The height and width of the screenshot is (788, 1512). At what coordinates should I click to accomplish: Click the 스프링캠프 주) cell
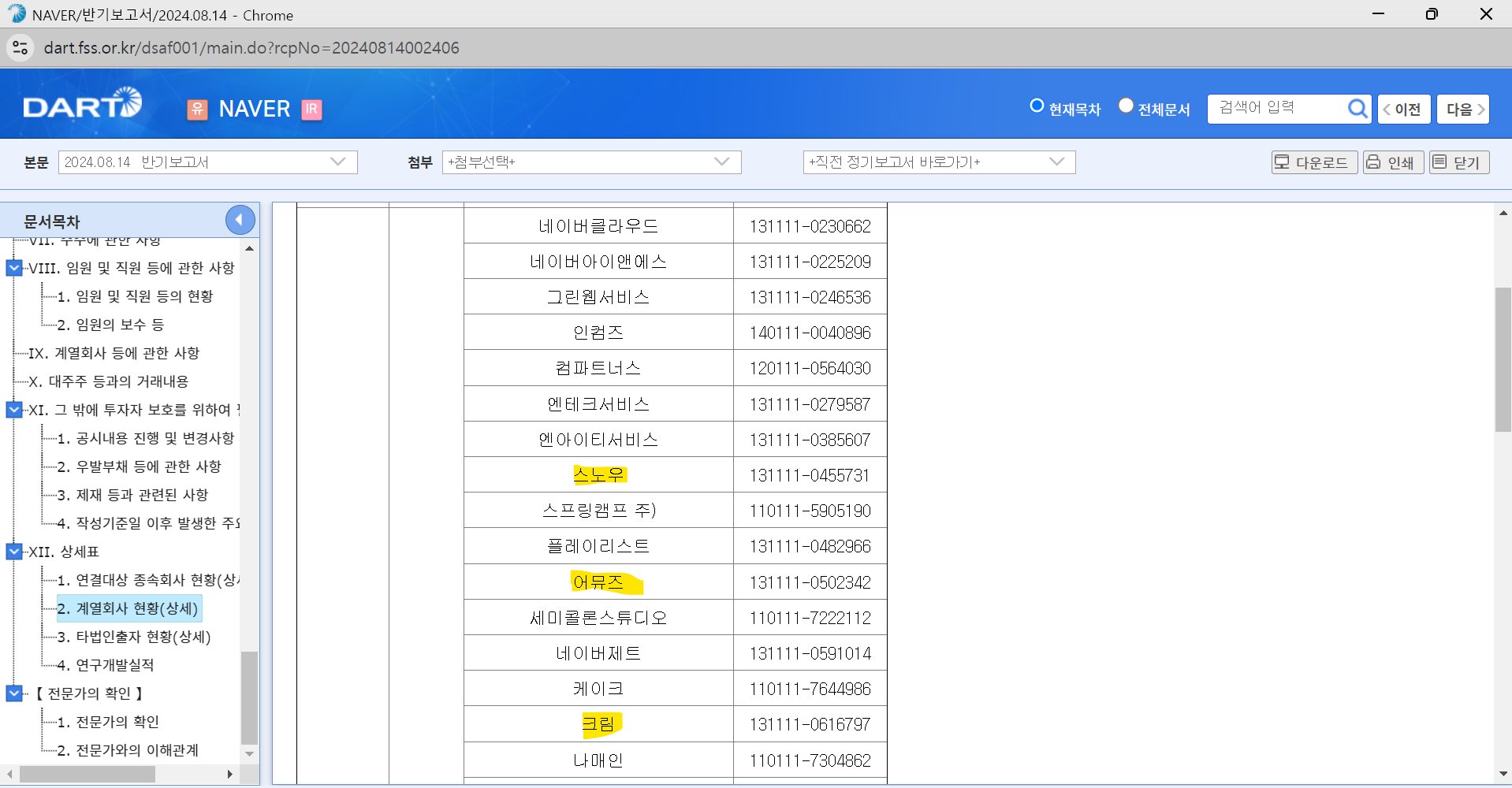point(599,511)
